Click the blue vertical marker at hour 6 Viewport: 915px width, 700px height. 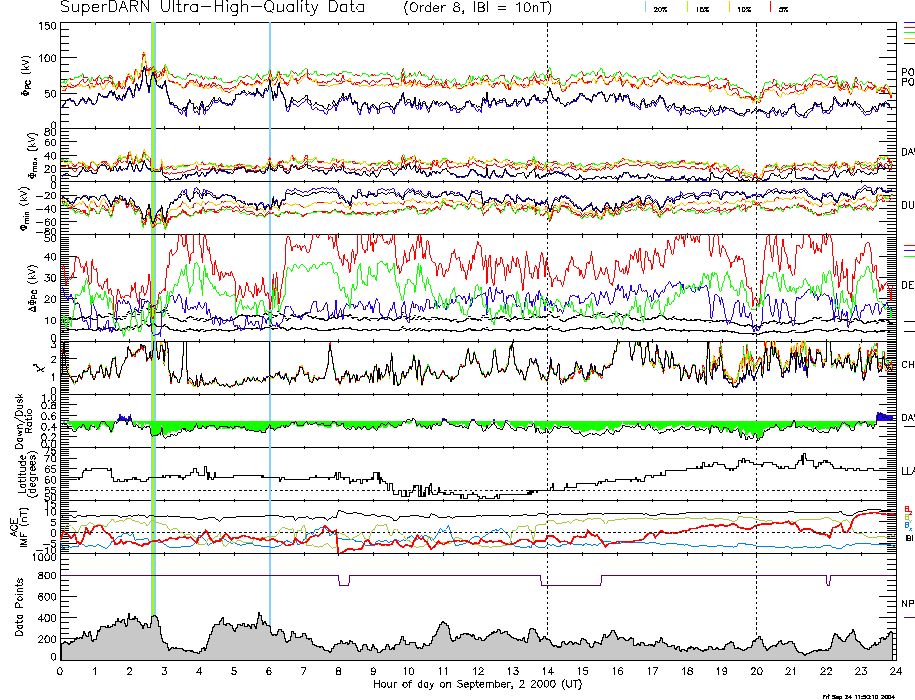click(270, 300)
